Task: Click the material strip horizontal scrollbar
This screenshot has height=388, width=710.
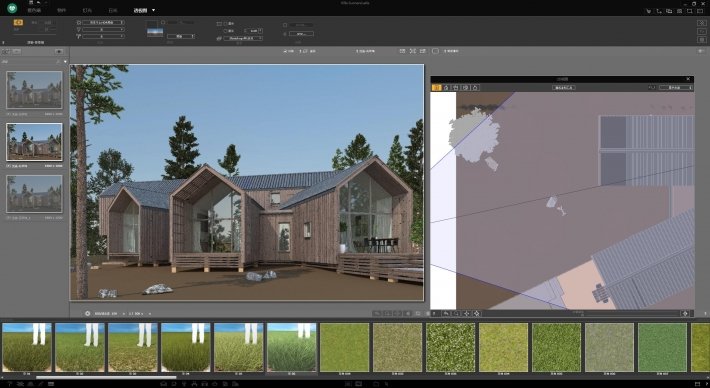Action: pyautogui.click(x=106, y=377)
